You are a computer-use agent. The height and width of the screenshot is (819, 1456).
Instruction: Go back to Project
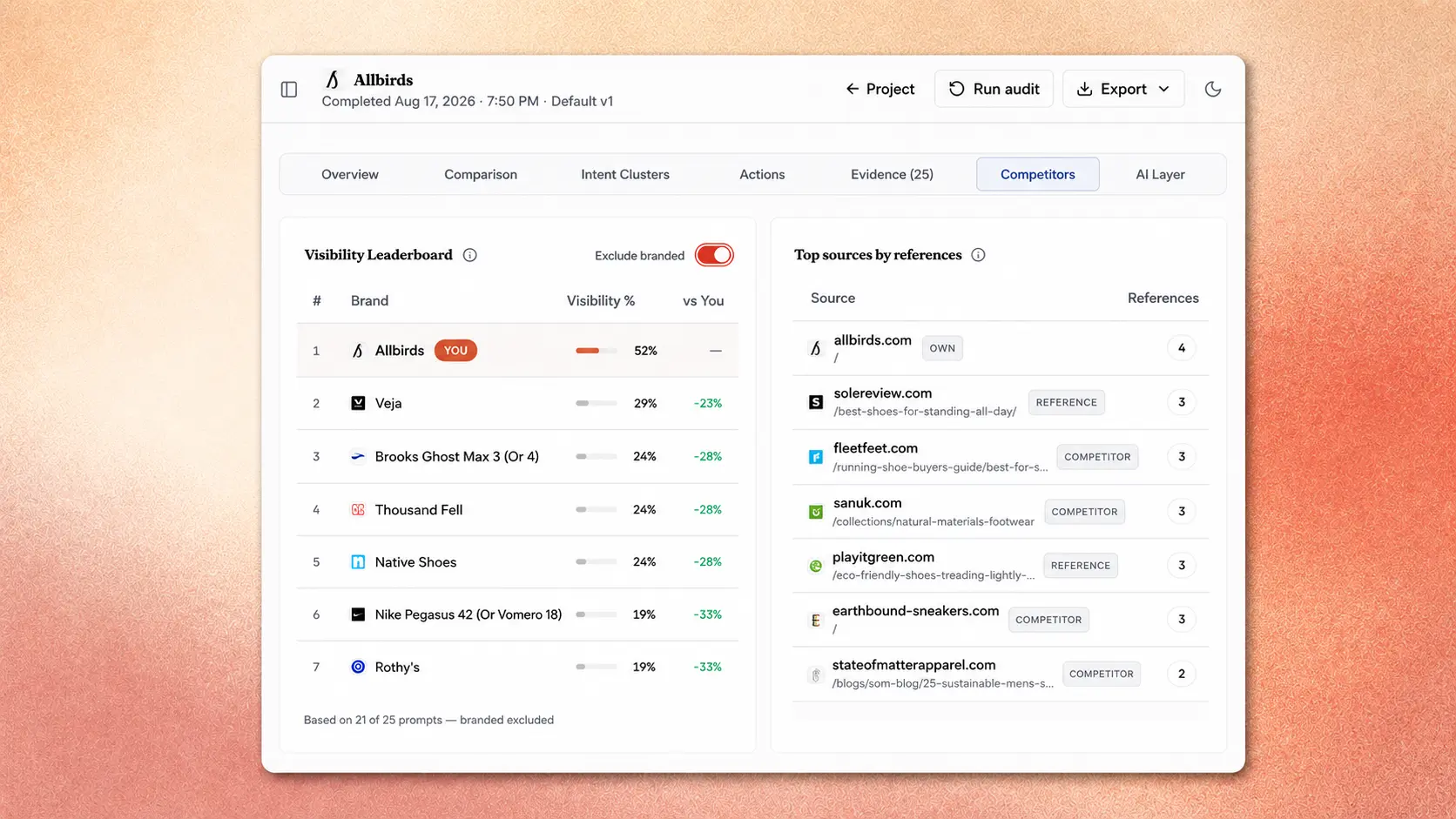(x=880, y=89)
